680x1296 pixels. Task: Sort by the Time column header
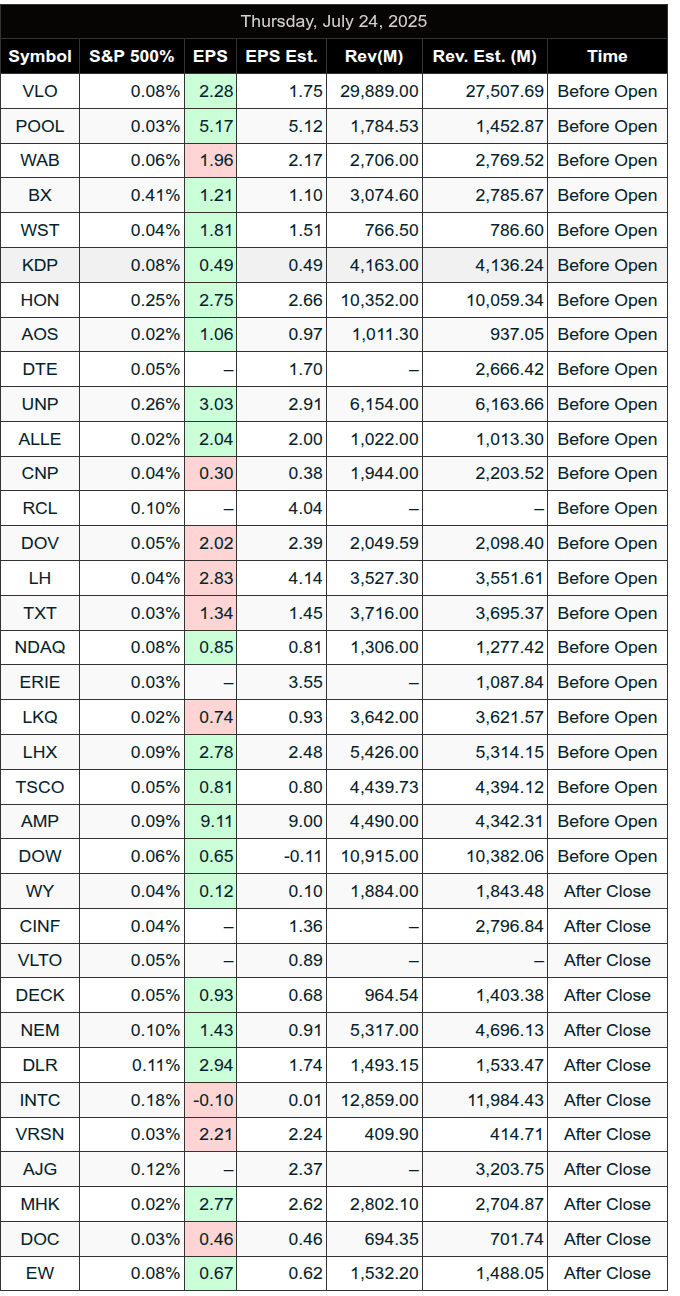[607, 56]
